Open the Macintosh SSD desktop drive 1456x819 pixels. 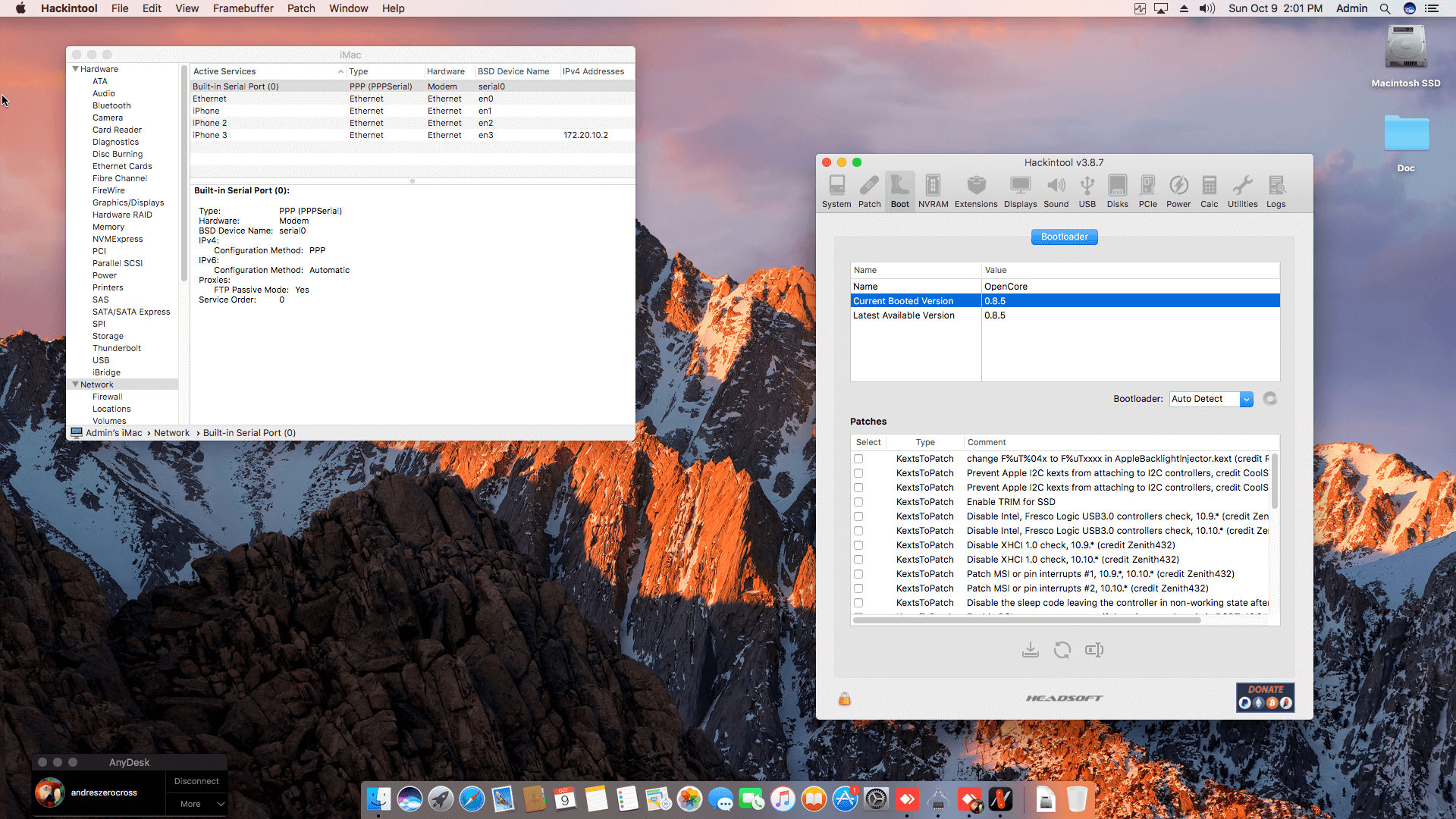1405,56
